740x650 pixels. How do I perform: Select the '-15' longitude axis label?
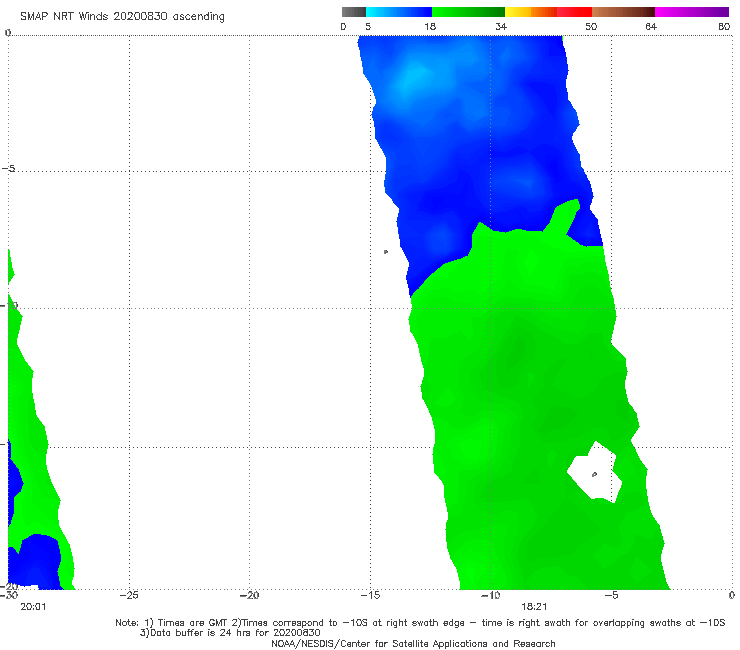pos(370,595)
